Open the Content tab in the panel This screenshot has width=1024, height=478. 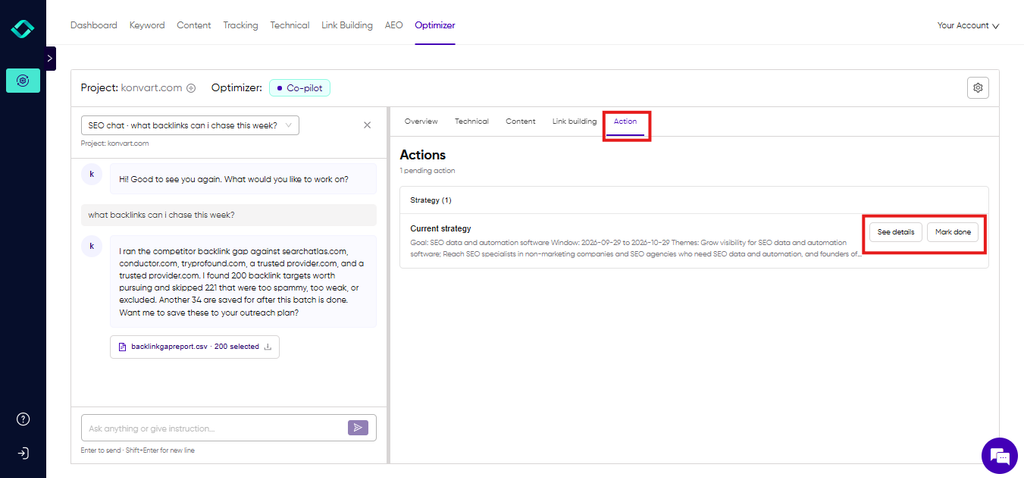(520, 121)
